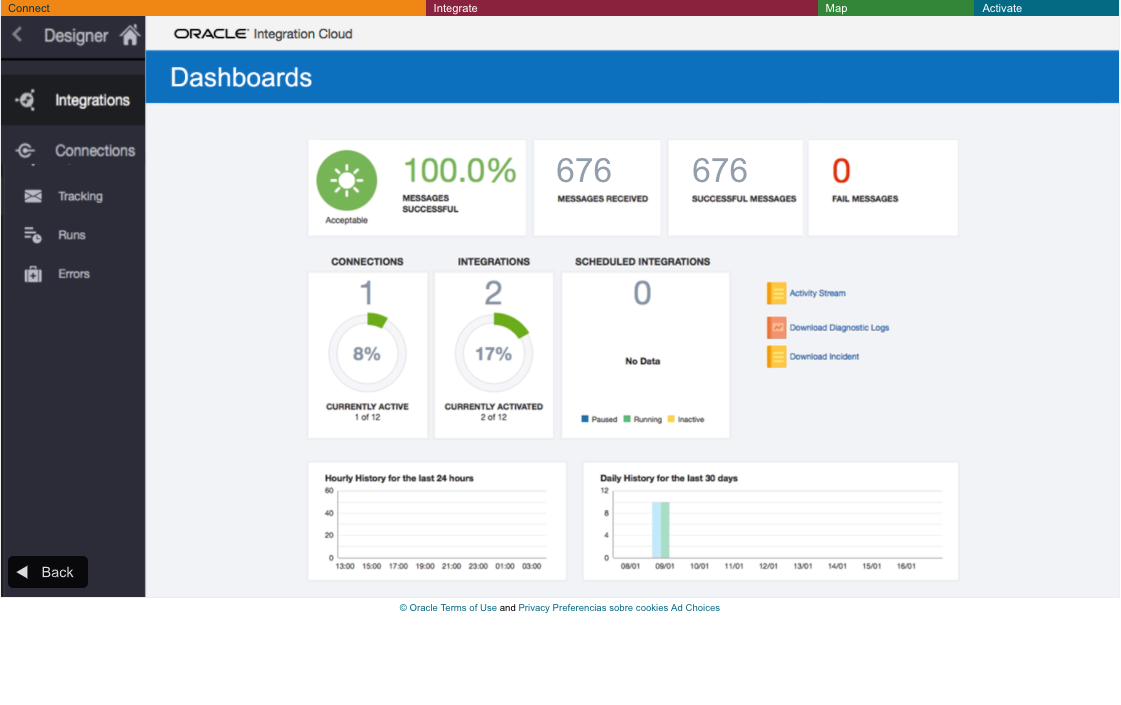This screenshot has height=705, width=1121.
Task: Open the Runs section icon
Action: coord(32,234)
